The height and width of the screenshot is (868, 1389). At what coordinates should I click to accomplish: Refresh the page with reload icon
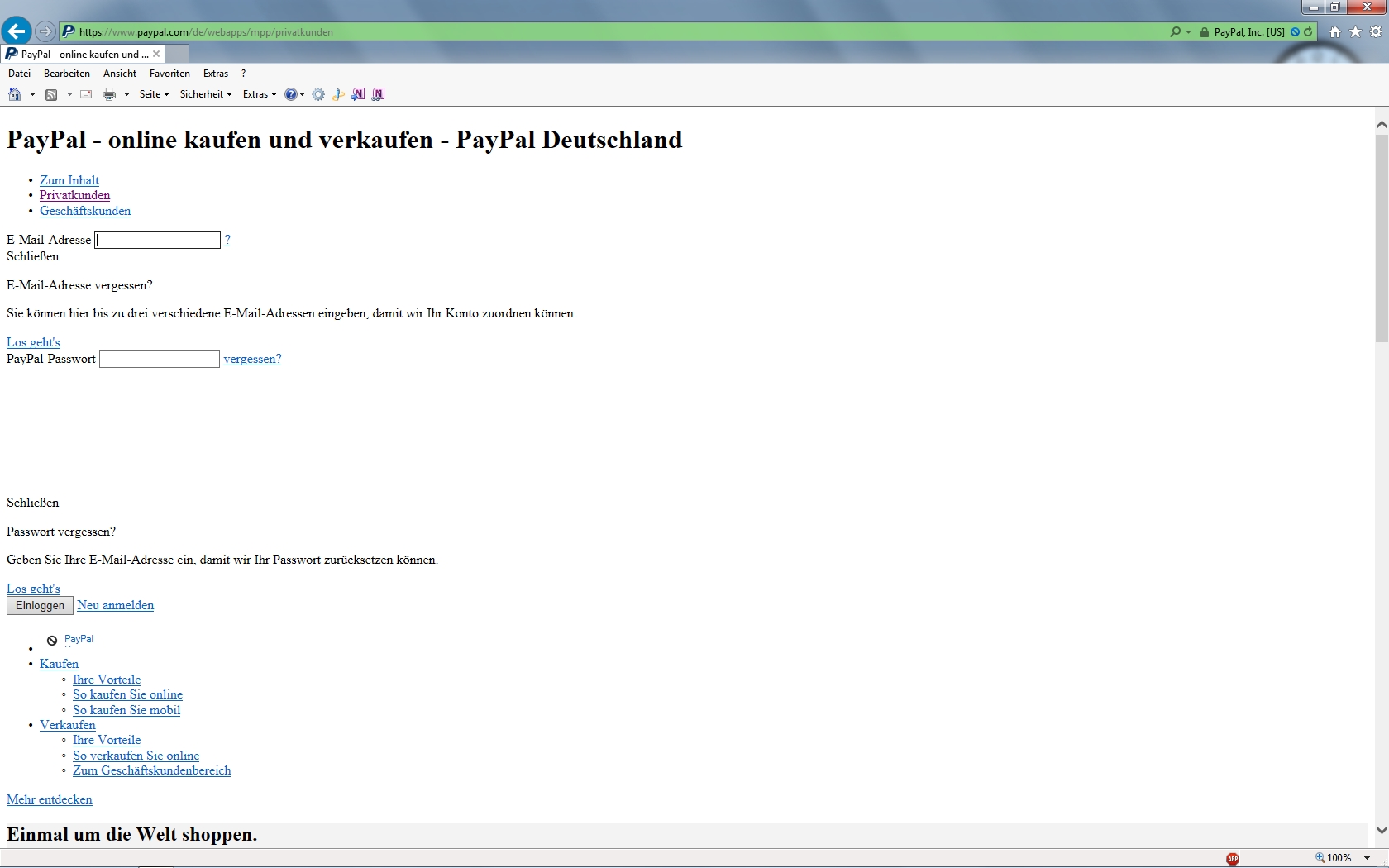1308,31
